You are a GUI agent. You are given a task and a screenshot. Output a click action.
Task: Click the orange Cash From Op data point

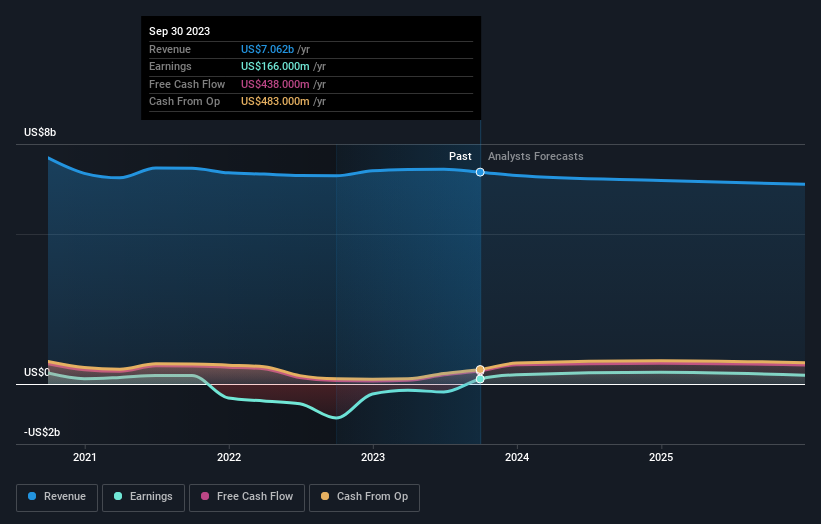[480, 370]
